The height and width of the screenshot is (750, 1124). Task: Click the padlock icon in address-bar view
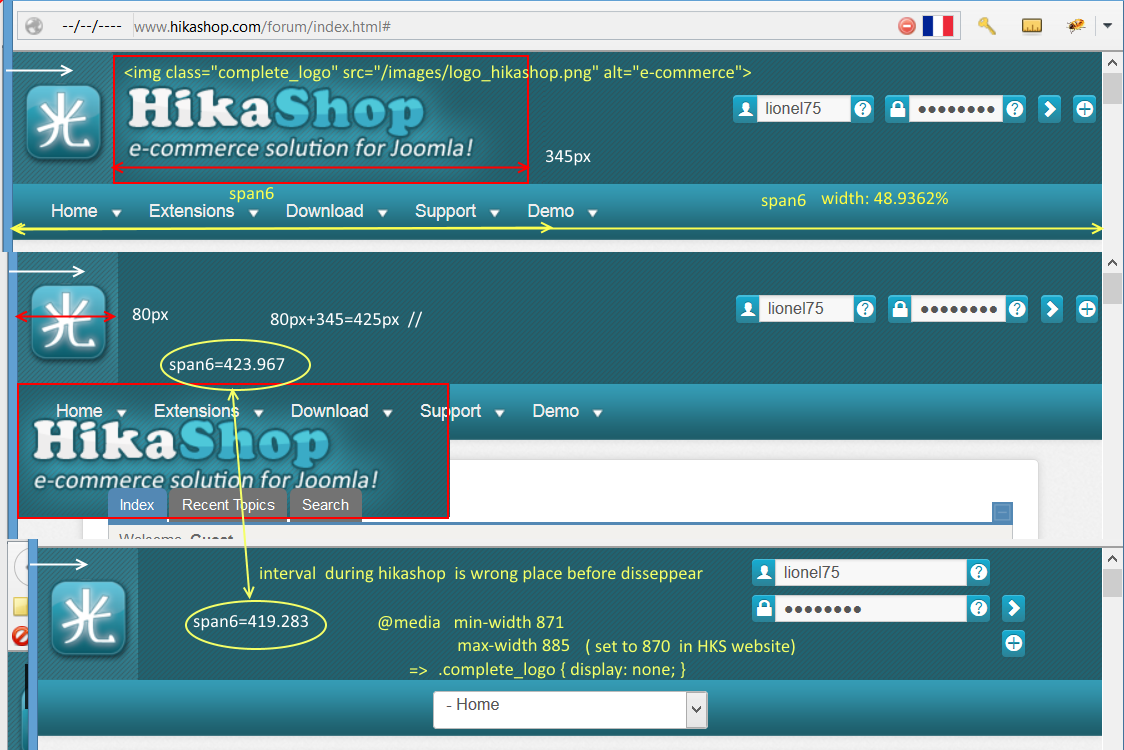pos(897,109)
